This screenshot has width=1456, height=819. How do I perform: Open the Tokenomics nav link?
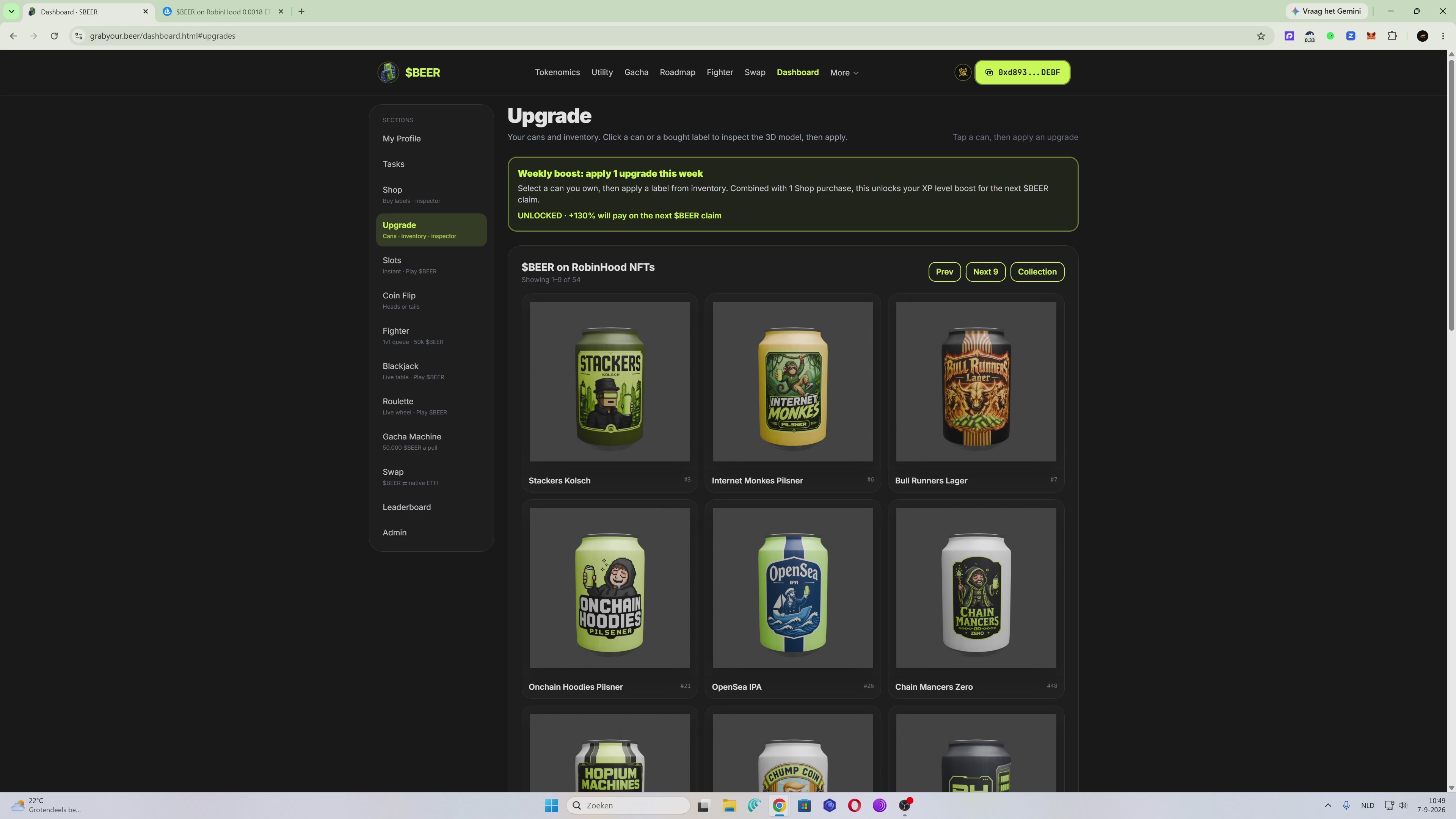tap(557, 72)
